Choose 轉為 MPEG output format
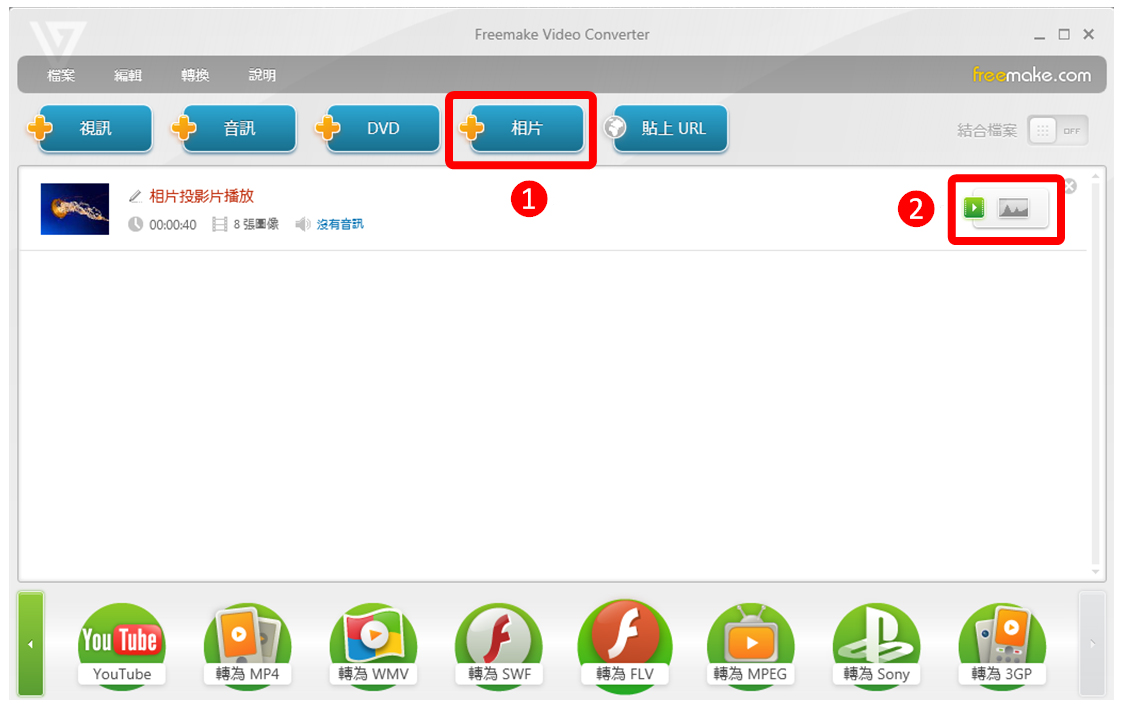The image size is (1121, 708). [751, 646]
